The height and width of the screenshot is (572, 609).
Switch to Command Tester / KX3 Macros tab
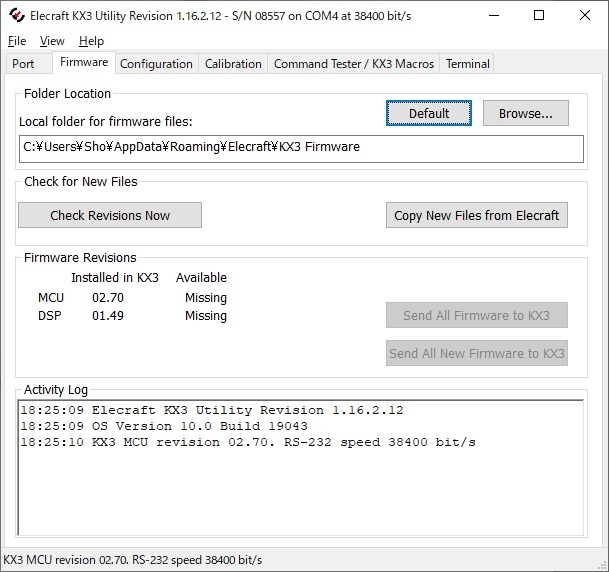click(x=354, y=64)
